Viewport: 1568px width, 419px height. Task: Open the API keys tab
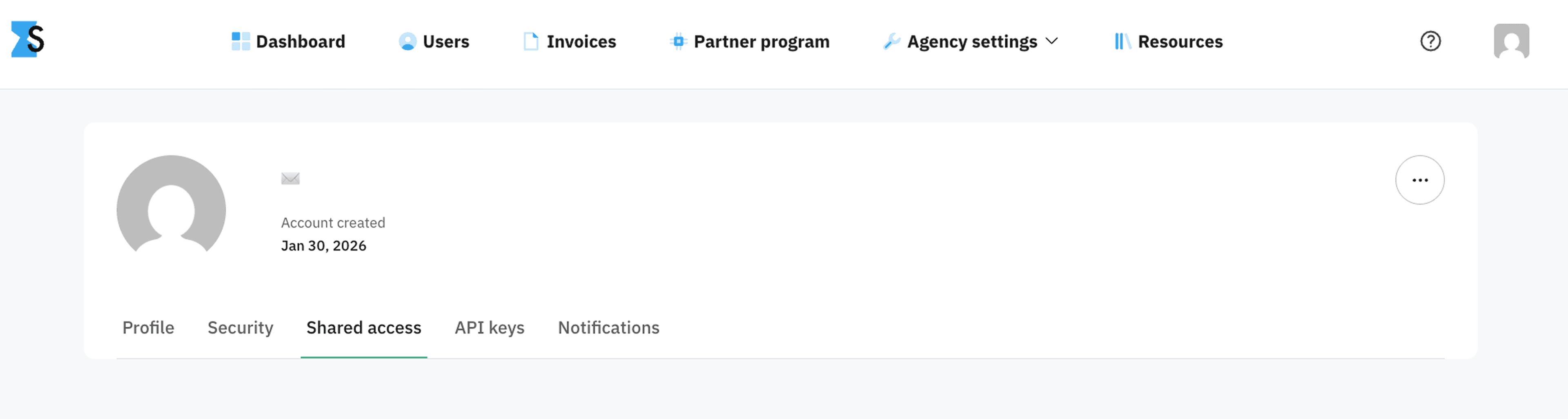pyautogui.click(x=490, y=328)
